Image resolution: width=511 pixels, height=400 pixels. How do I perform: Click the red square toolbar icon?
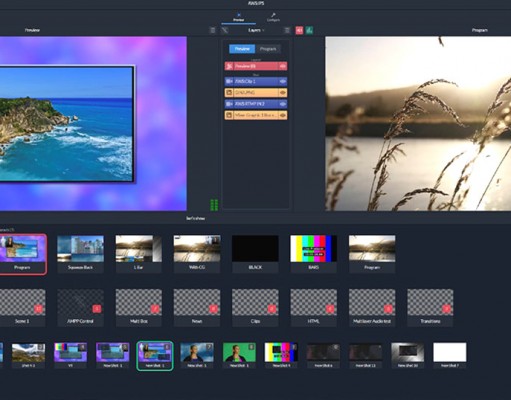click(299, 30)
